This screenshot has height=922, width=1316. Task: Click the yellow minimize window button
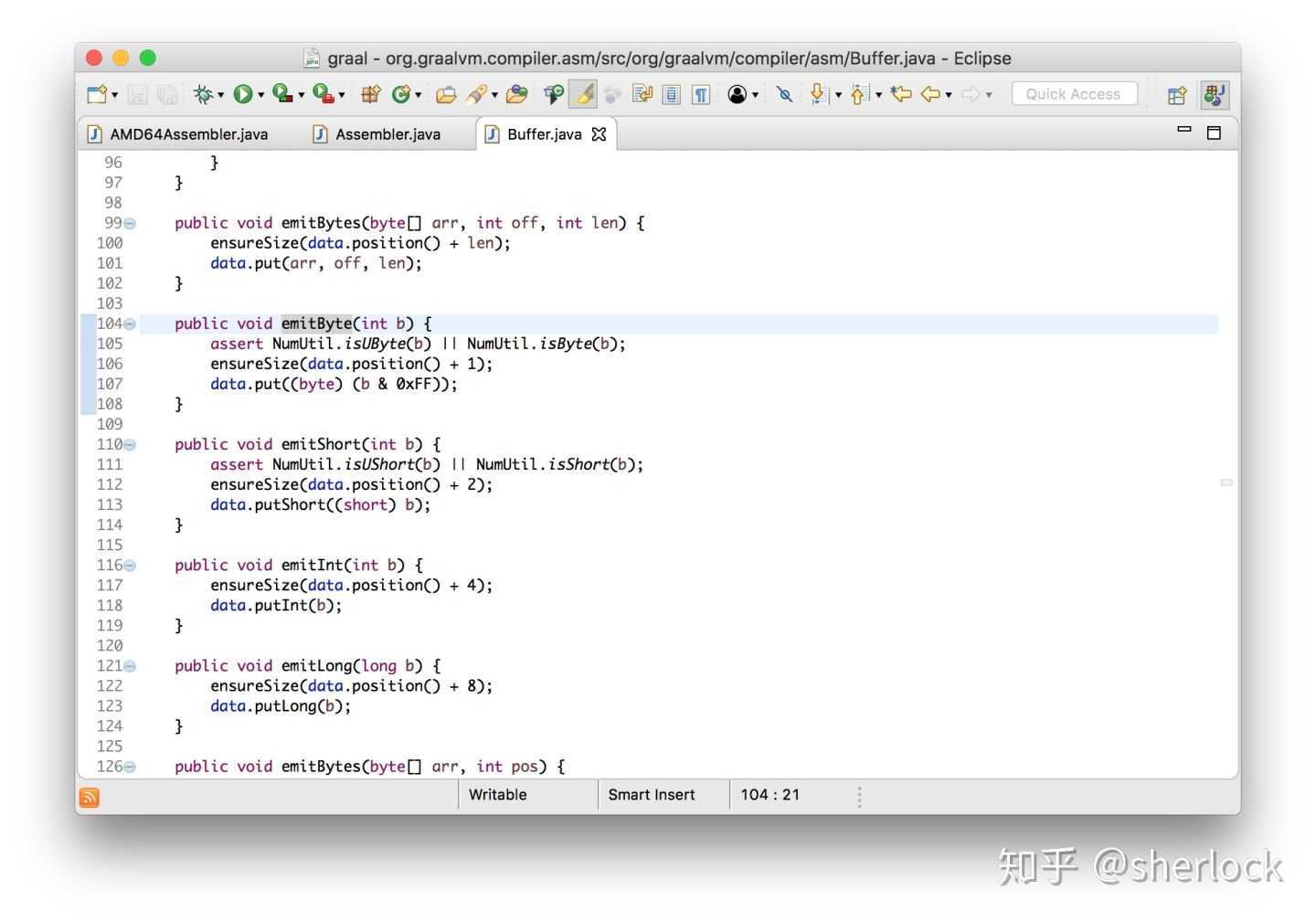tap(121, 58)
